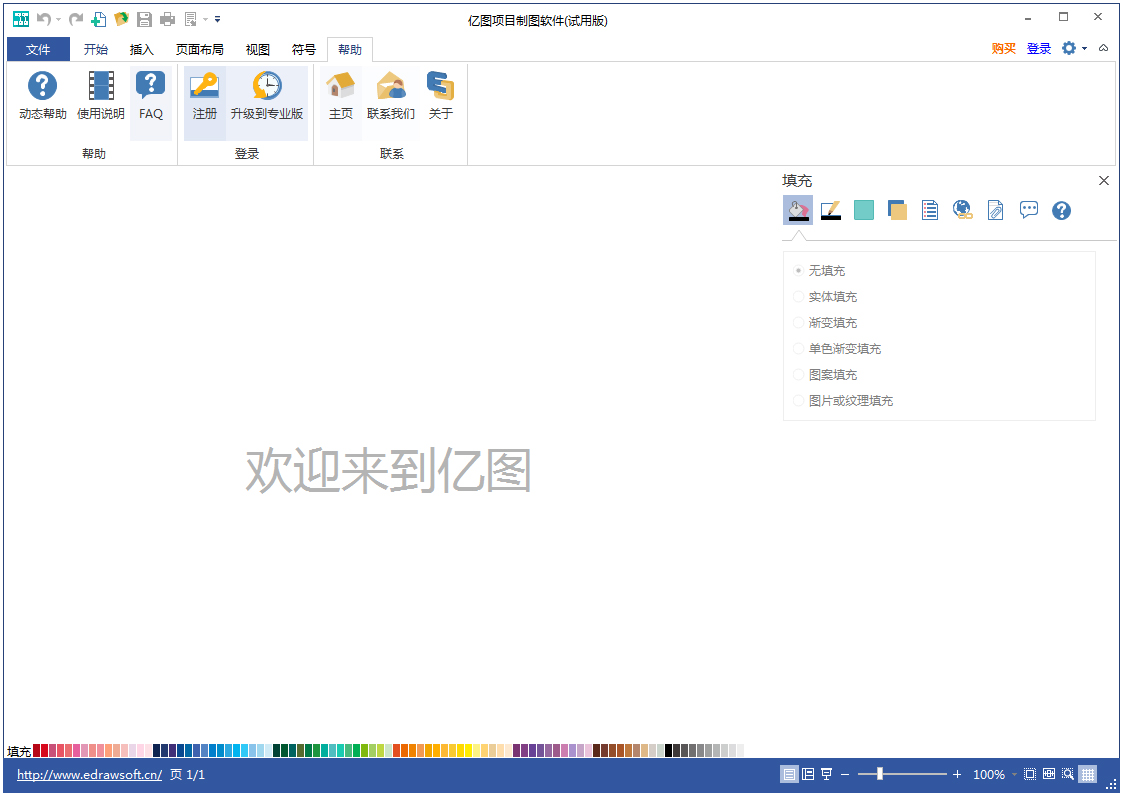Toggle the sidebar layout view icon
The height and width of the screenshot is (795, 1122).
click(808, 774)
